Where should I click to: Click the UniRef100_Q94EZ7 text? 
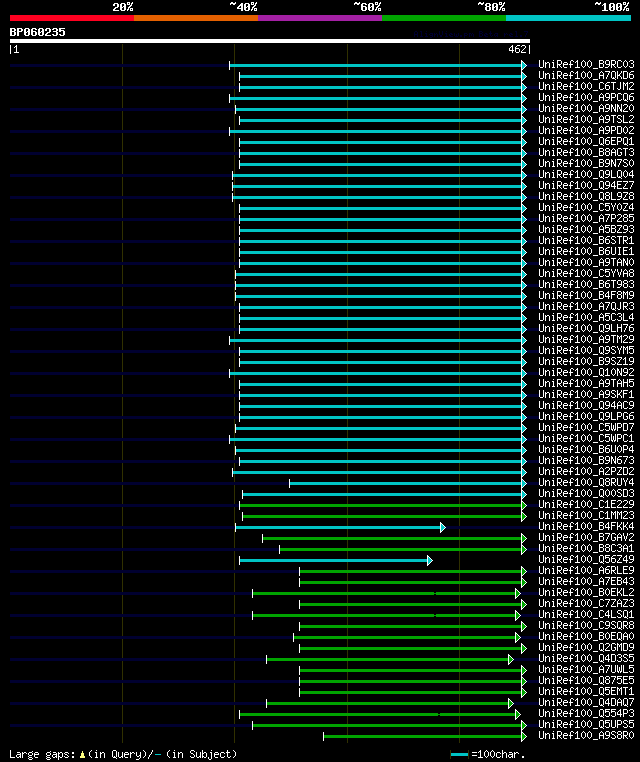[x=586, y=185]
